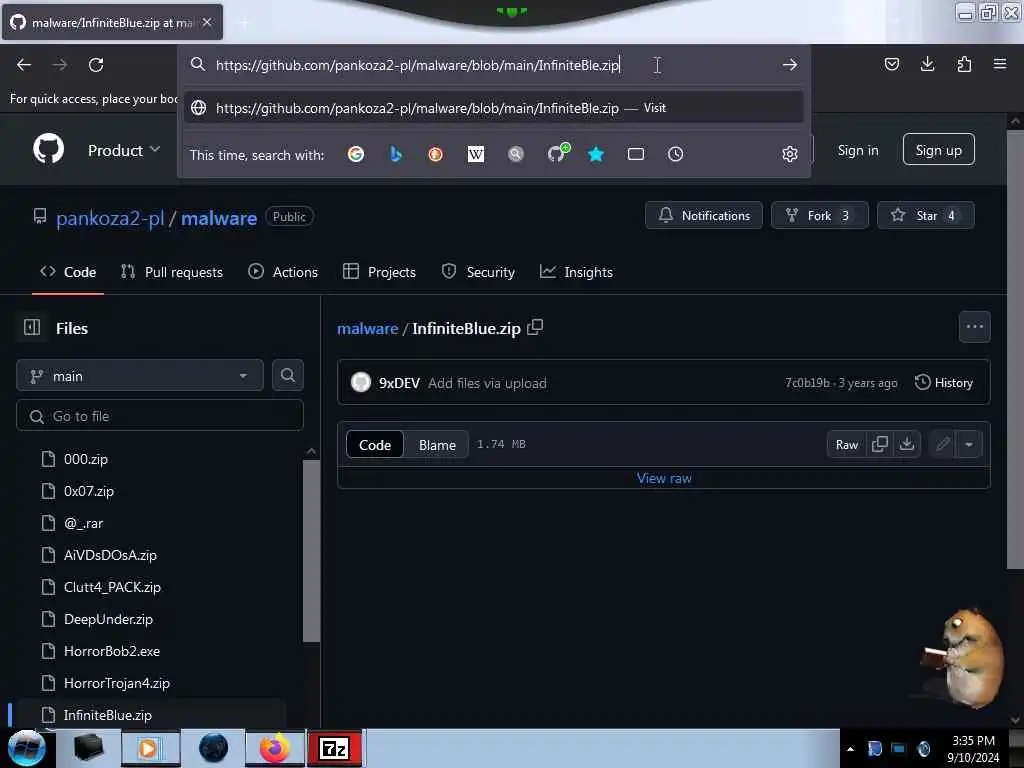Click the Sign up button

938,150
